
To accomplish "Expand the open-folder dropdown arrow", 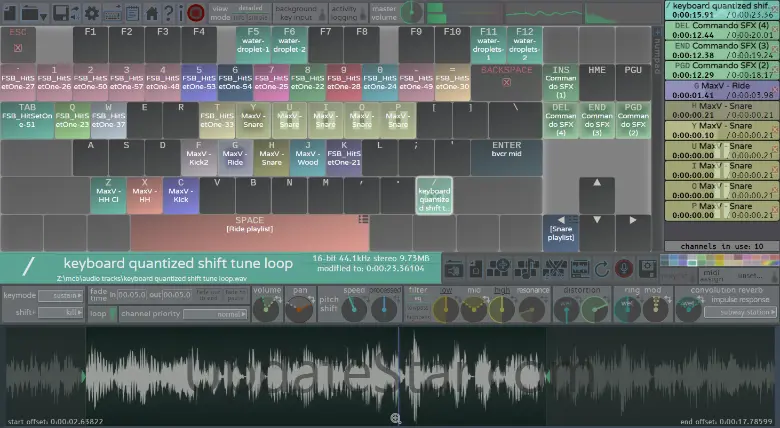I will 44,16.
